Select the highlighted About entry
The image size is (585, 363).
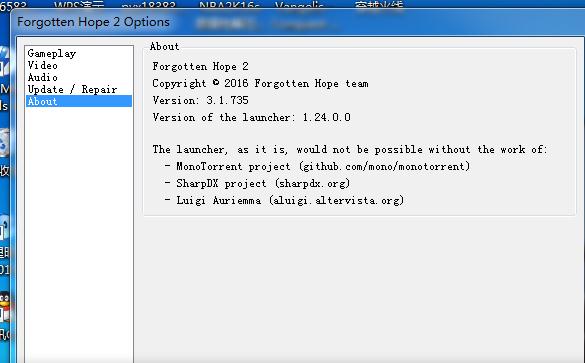click(x=79, y=101)
